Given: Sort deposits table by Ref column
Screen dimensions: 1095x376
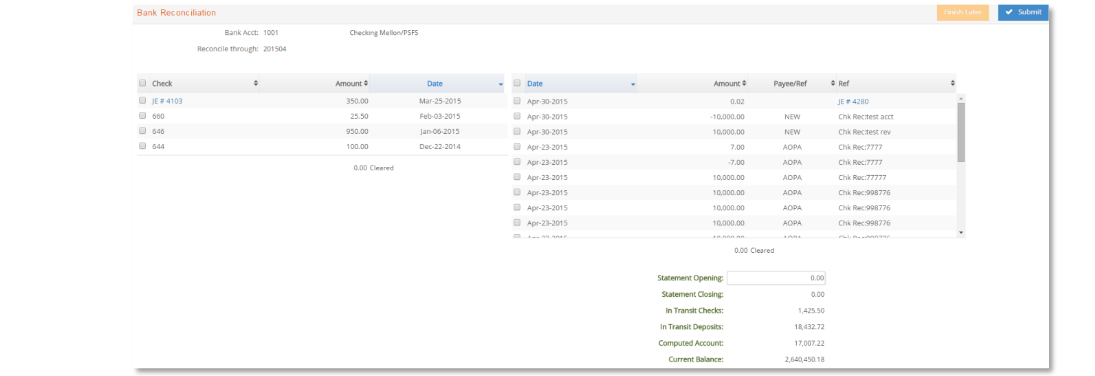Looking at the screenshot, I should (x=897, y=83).
